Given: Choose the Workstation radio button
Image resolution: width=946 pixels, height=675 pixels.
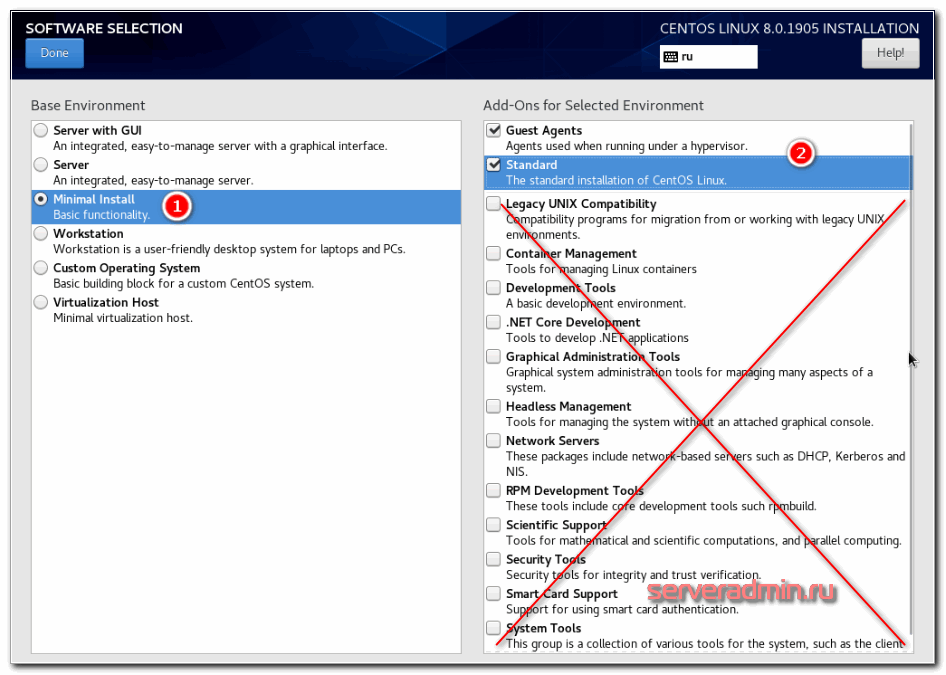Looking at the screenshot, I should (40, 233).
